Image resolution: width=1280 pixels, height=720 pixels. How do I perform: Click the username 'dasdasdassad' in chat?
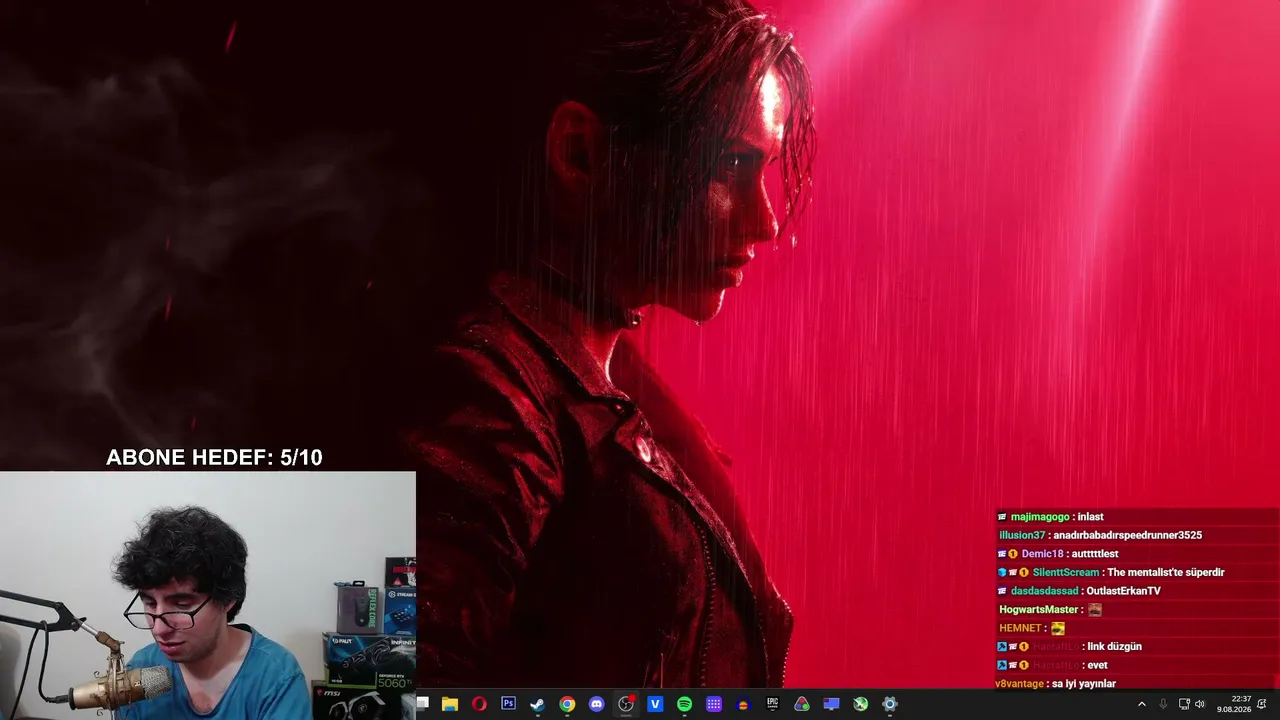1045,591
